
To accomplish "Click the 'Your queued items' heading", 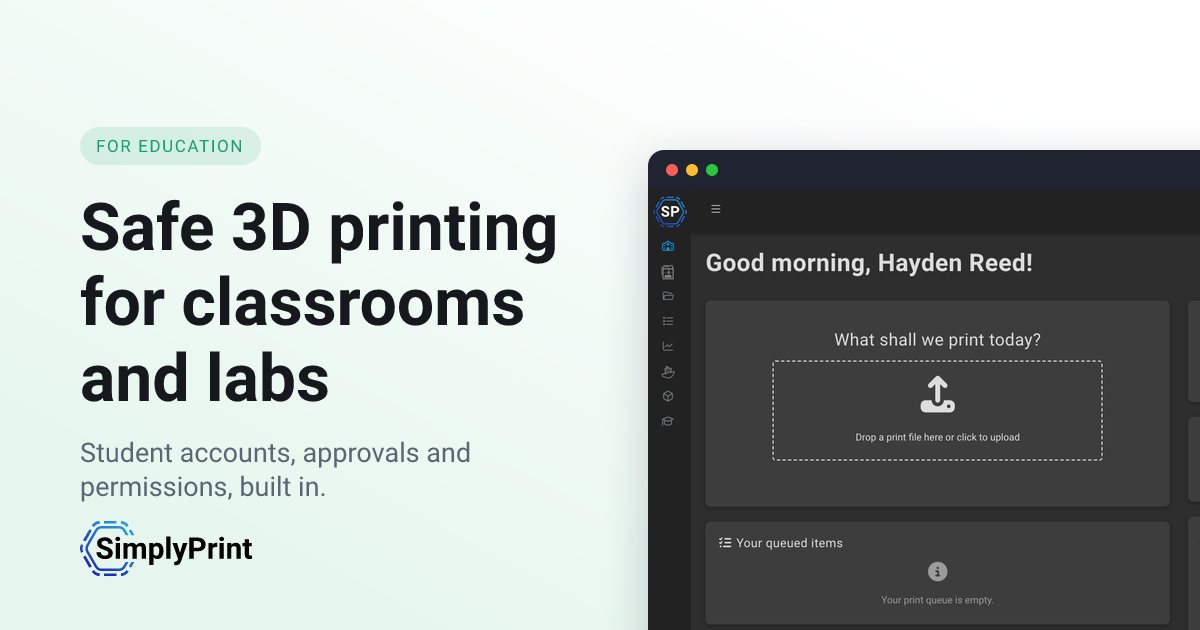I will pos(789,543).
